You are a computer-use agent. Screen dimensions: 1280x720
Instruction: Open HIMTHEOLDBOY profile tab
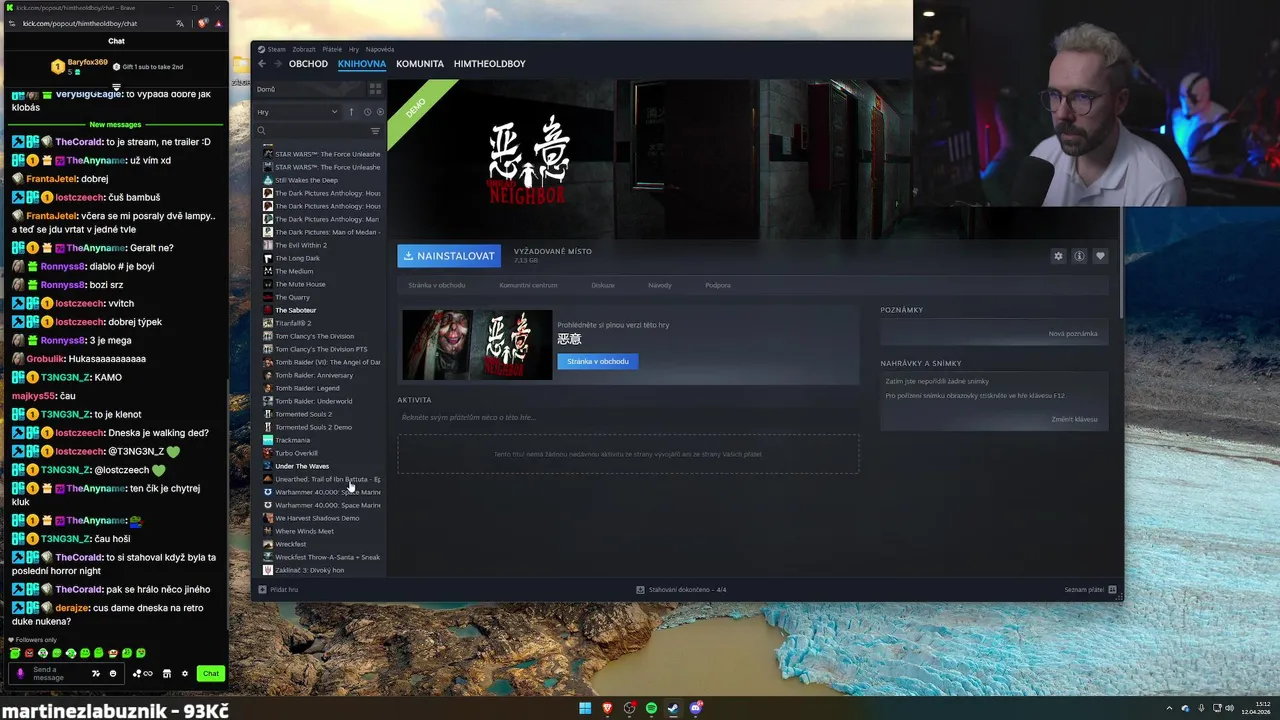(x=490, y=64)
